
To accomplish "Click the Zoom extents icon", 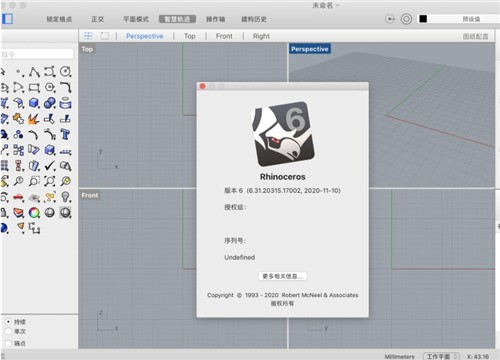I will point(50,181).
